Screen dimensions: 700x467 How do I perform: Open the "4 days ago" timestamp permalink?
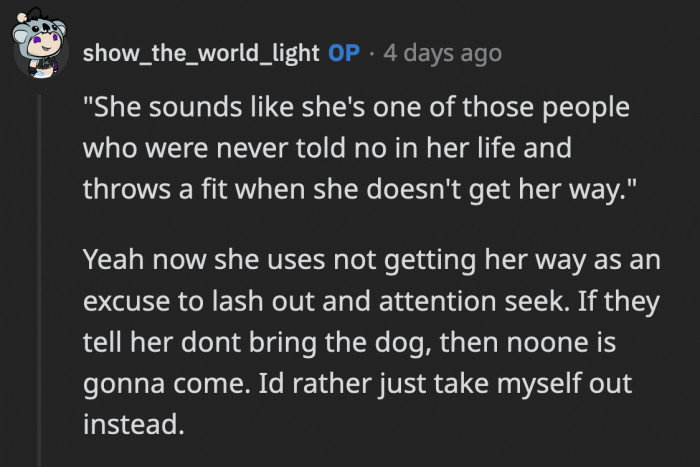[x=443, y=53]
